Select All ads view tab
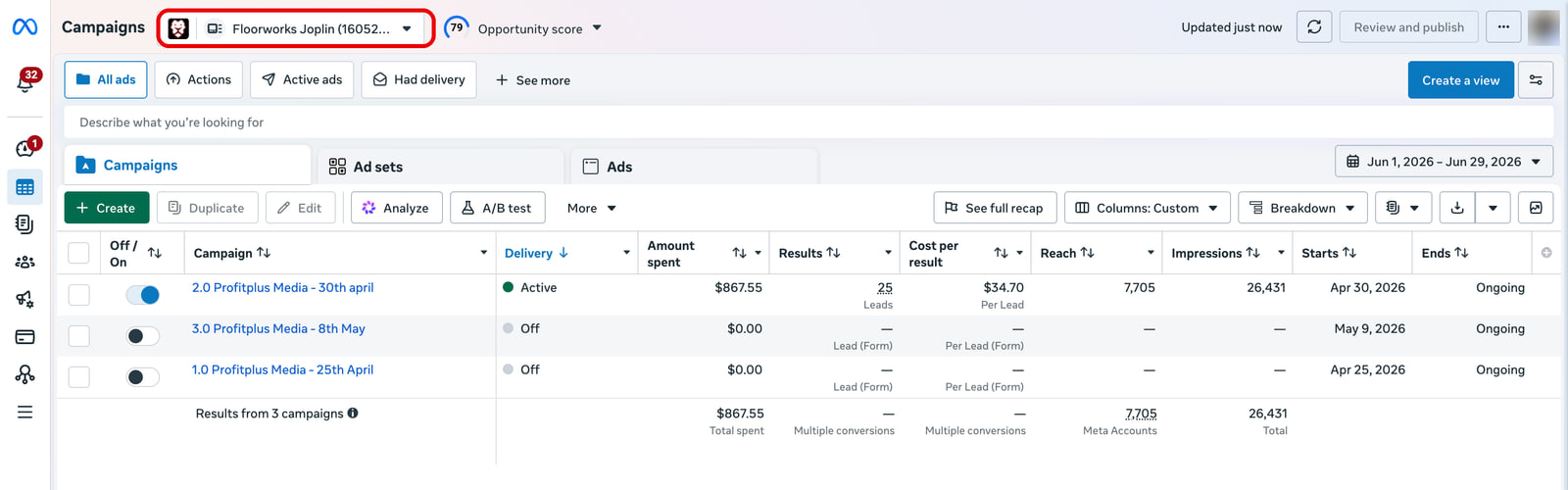The height and width of the screenshot is (490, 1568). [106, 79]
